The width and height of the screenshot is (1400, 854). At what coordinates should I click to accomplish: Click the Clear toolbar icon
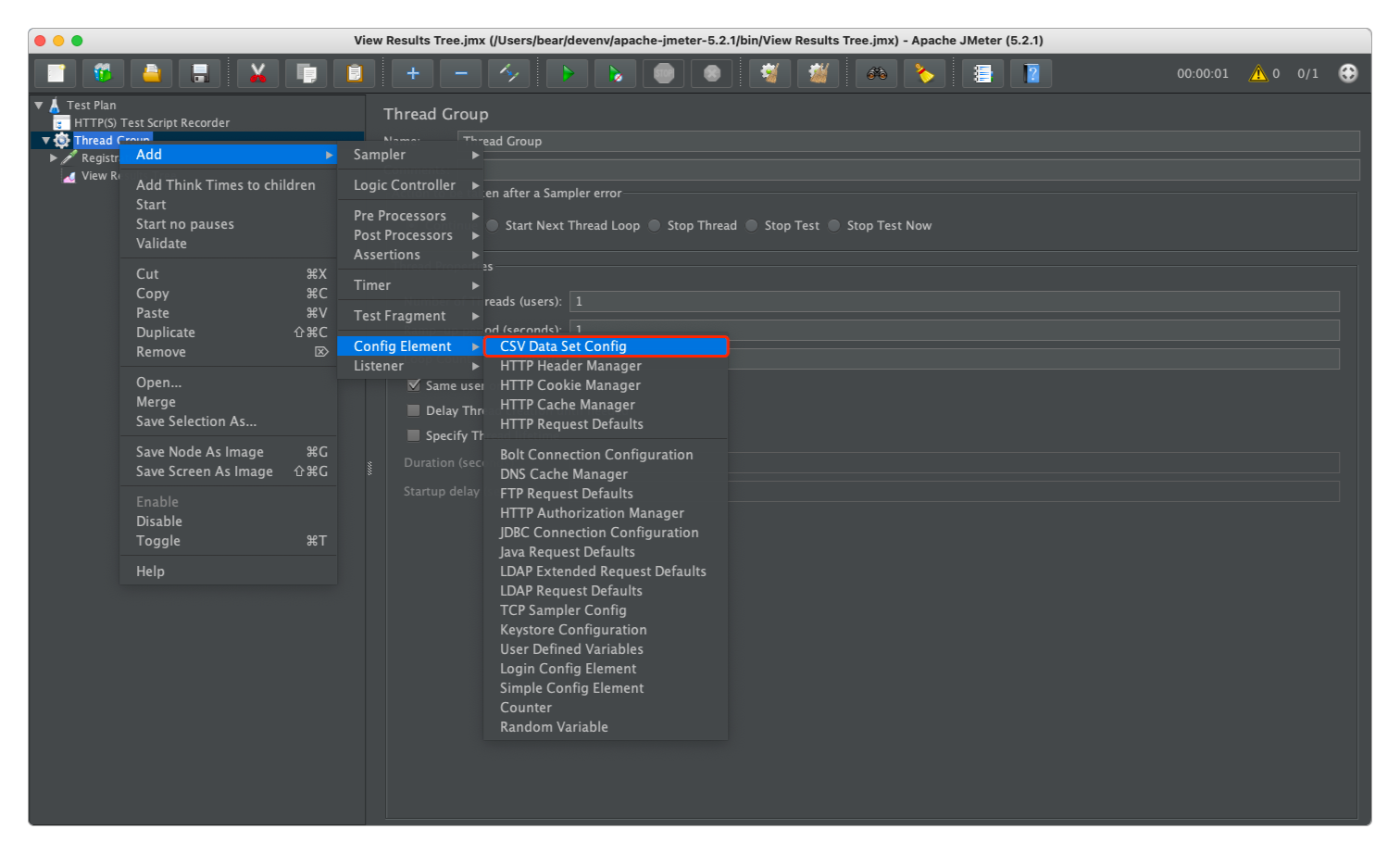770,73
